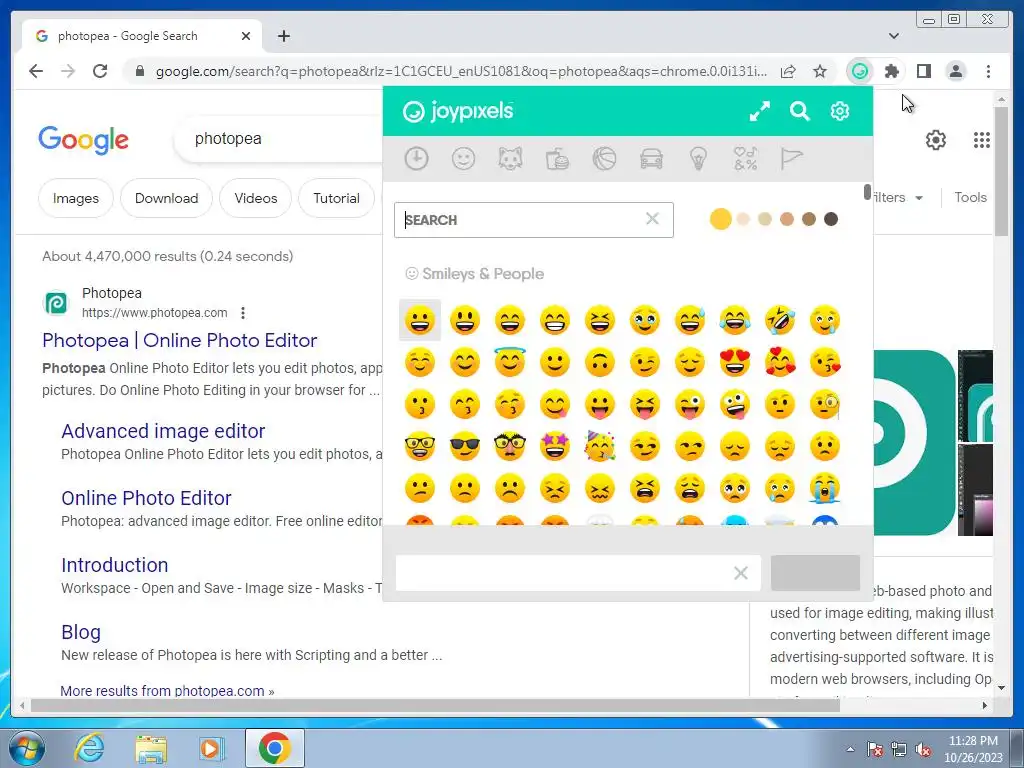The height and width of the screenshot is (768, 1024).
Task: Pick the nerd face with glasses emoji
Action: 419,447
